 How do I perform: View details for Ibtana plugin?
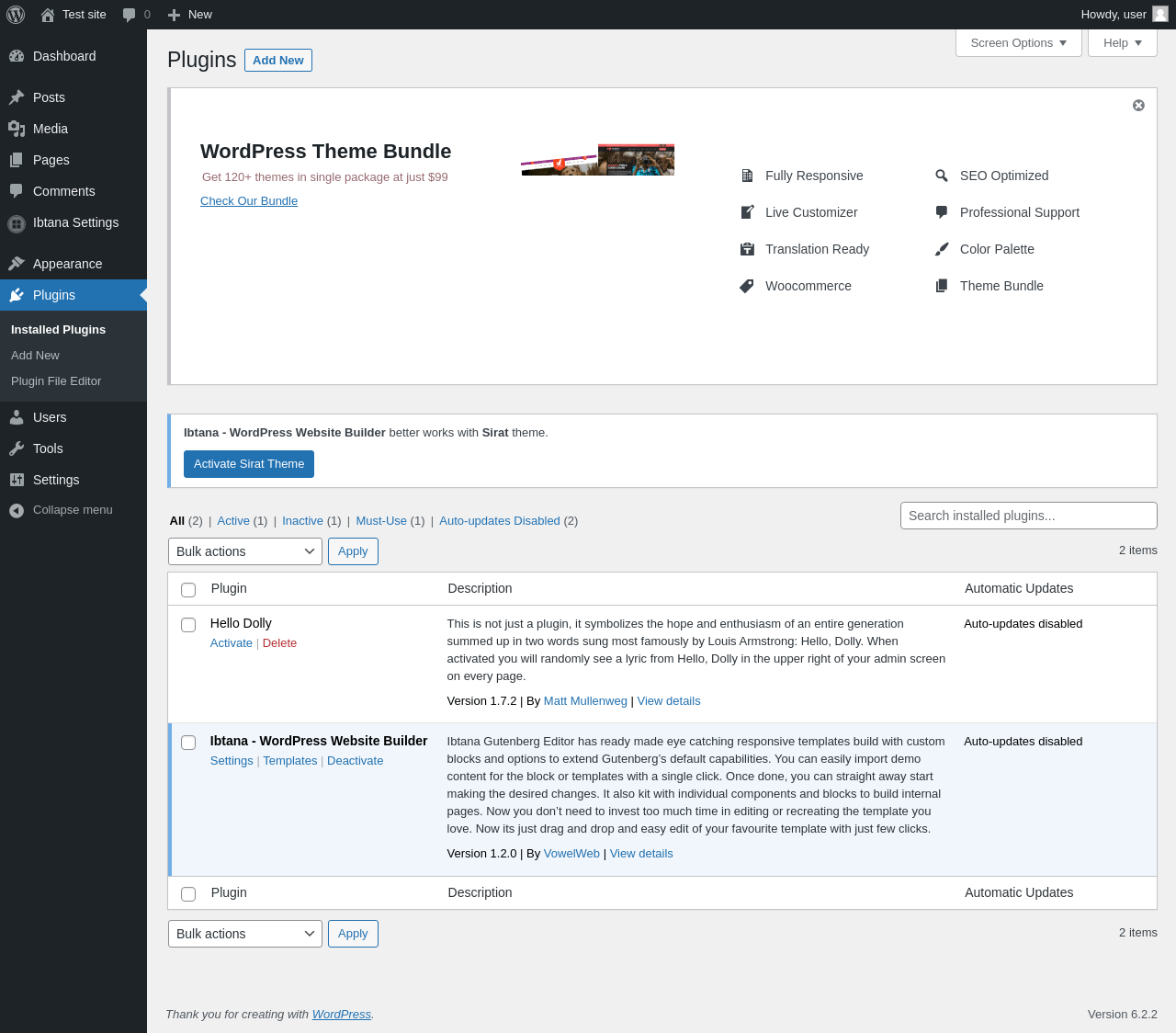[641, 854]
